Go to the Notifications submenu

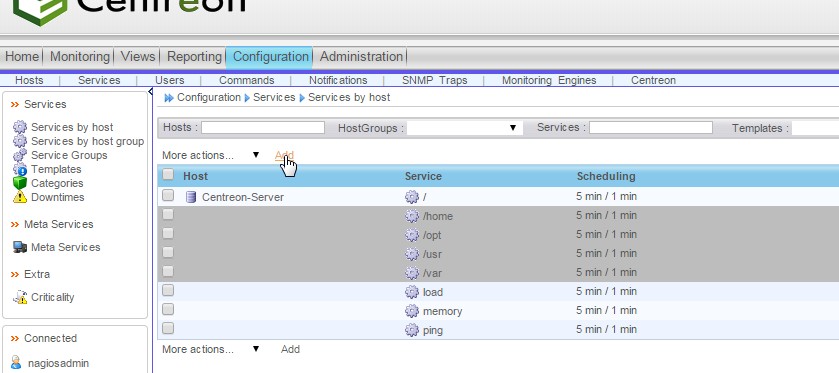tap(338, 80)
